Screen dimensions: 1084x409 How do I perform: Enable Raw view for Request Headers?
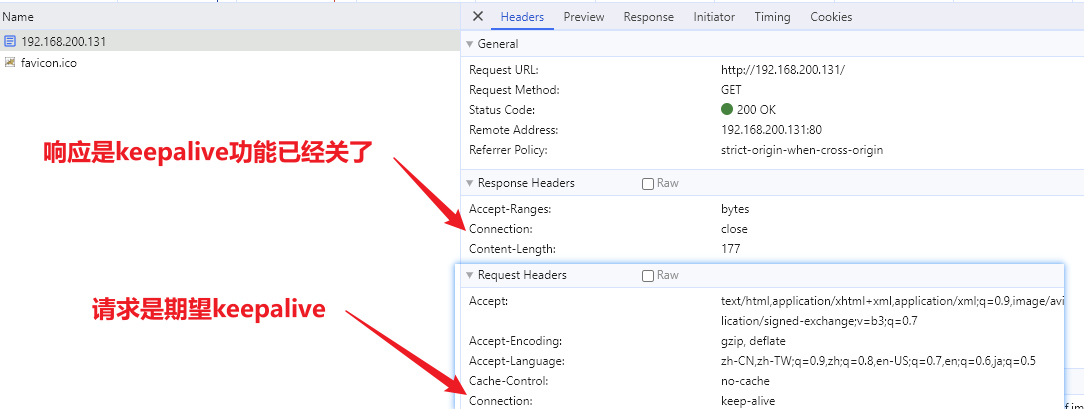tap(648, 276)
